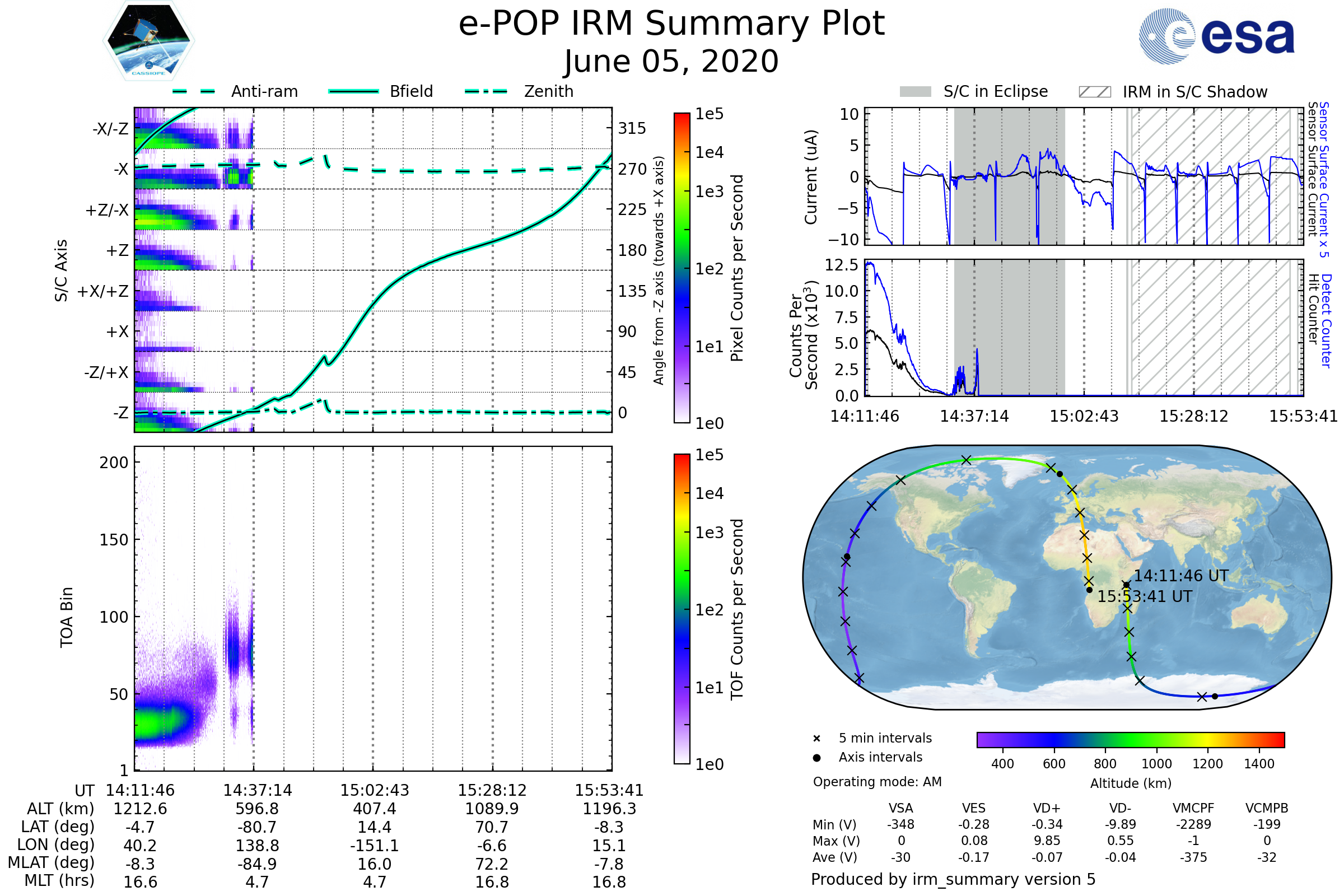This screenshot has width=1344, height=896.
Task: Click the Anti-ram dashed legend line
Action: pyautogui.click(x=193, y=91)
